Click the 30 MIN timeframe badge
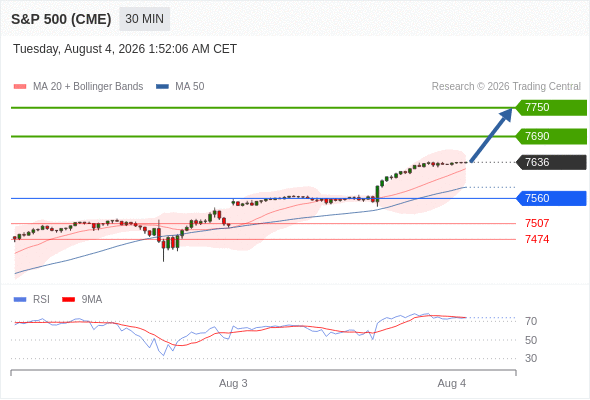The width and height of the screenshot is (590, 400). tap(144, 19)
